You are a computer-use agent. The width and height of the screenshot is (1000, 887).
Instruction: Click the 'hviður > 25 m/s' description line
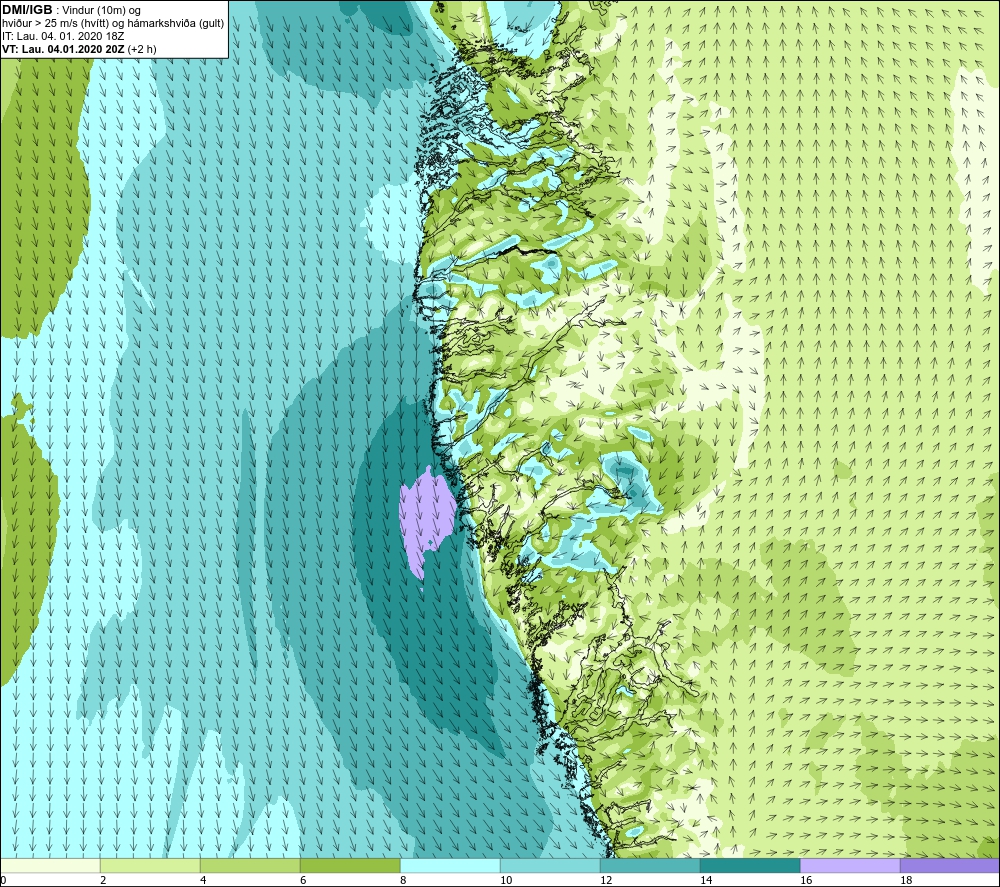(x=113, y=24)
